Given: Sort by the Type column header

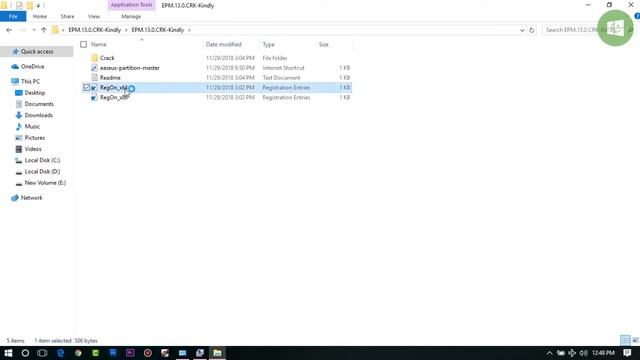Looking at the screenshot, I should [x=268, y=44].
